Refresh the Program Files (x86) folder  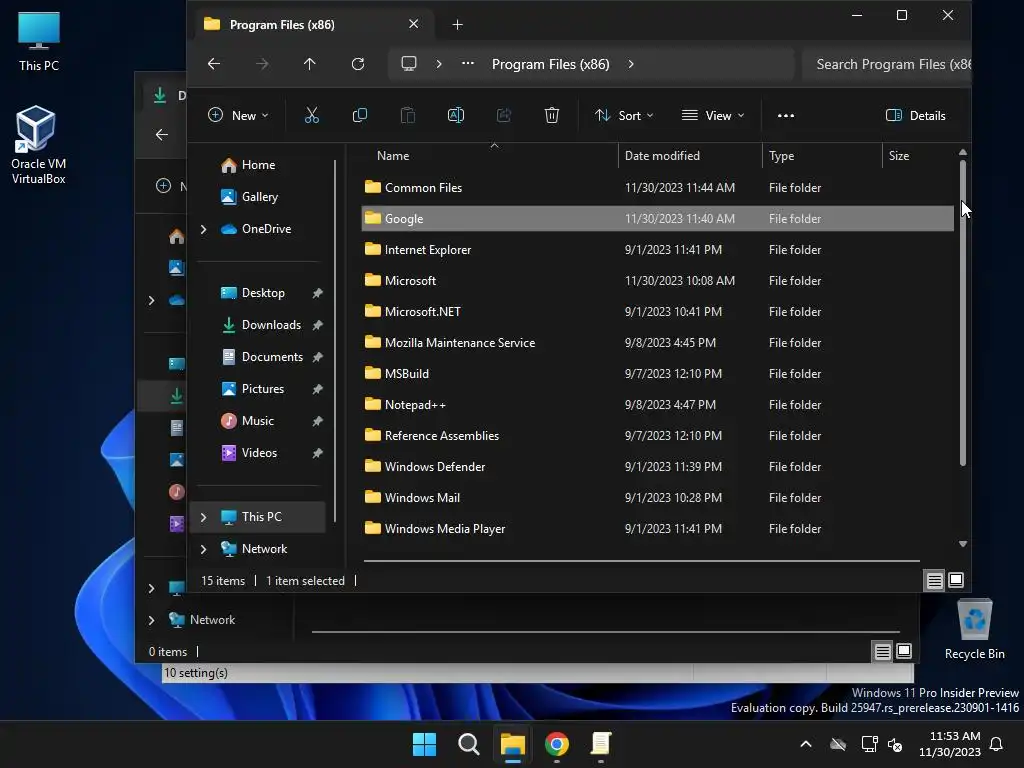pyautogui.click(x=358, y=63)
